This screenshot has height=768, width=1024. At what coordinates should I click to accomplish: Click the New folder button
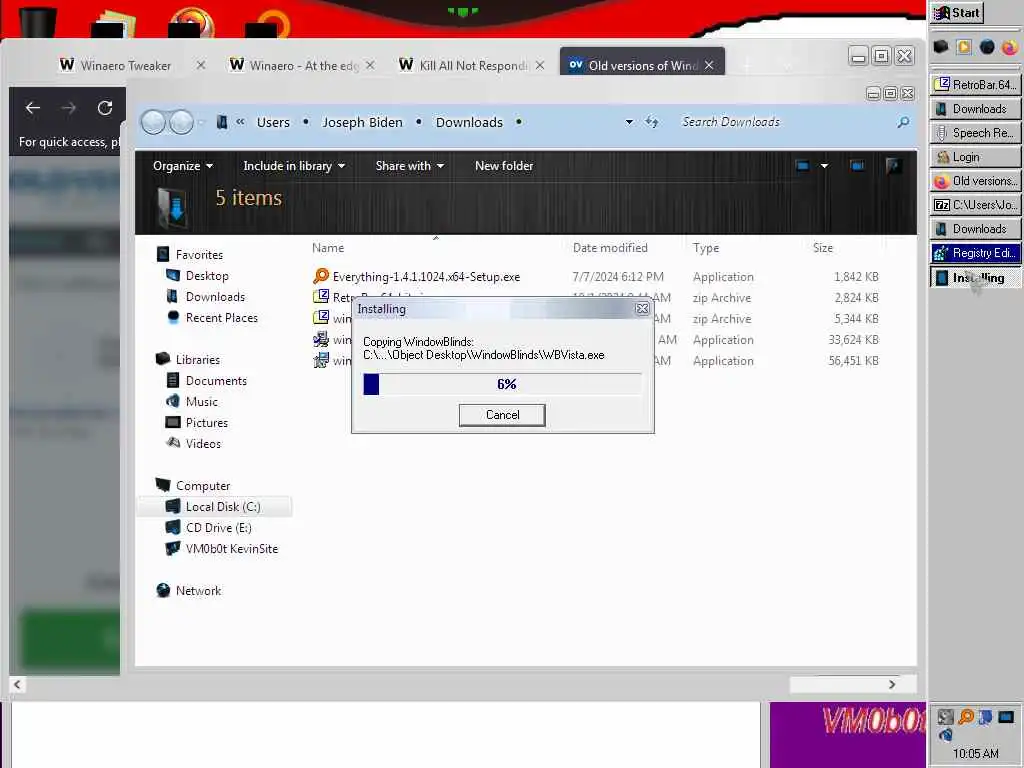click(504, 166)
